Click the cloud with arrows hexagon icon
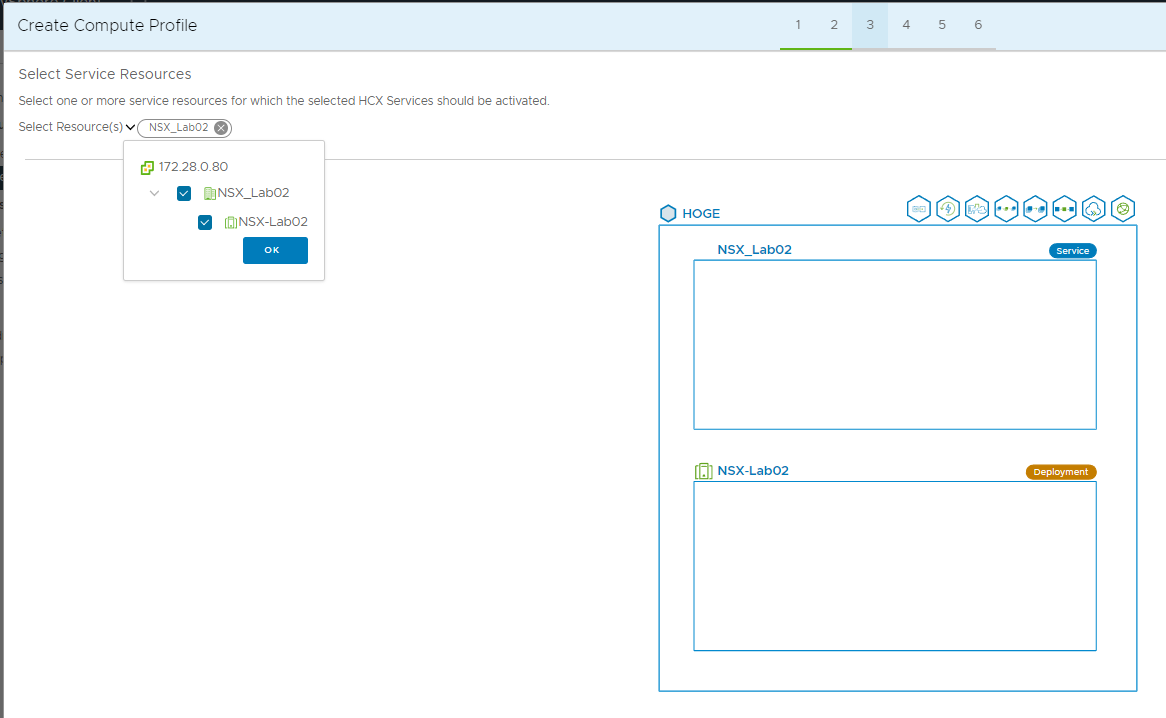Viewport: 1166px width, 718px height. (x=1093, y=209)
